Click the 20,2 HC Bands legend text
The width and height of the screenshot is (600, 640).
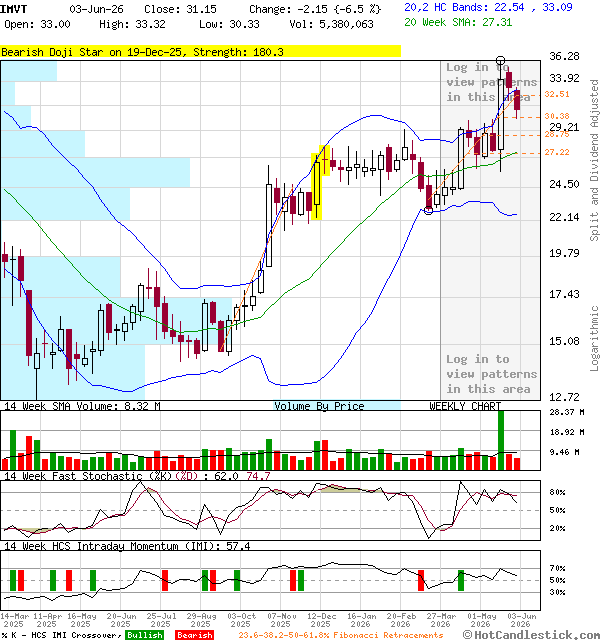(x=488, y=7)
